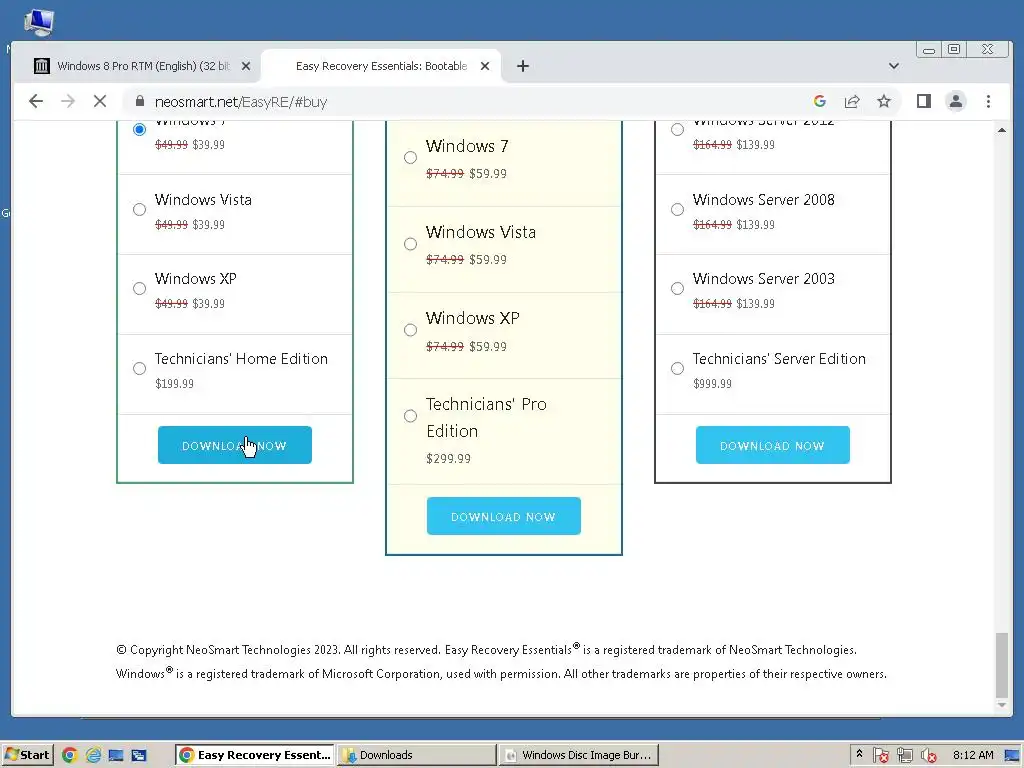Image resolution: width=1024 pixels, height=768 pixels.
Task: Click the Google icon in address bar
Action: click(x=820, y=101)
